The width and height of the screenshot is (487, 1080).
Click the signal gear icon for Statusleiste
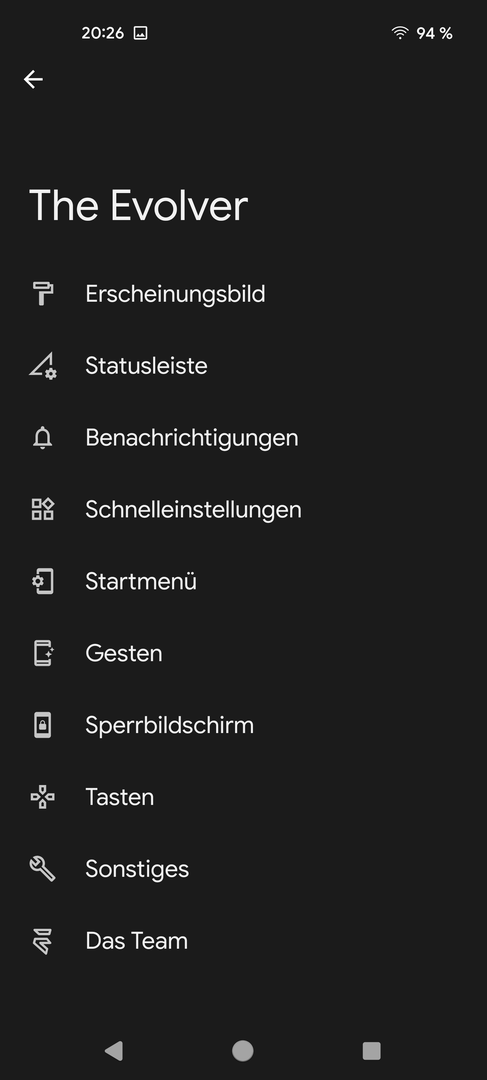(43, 366)
